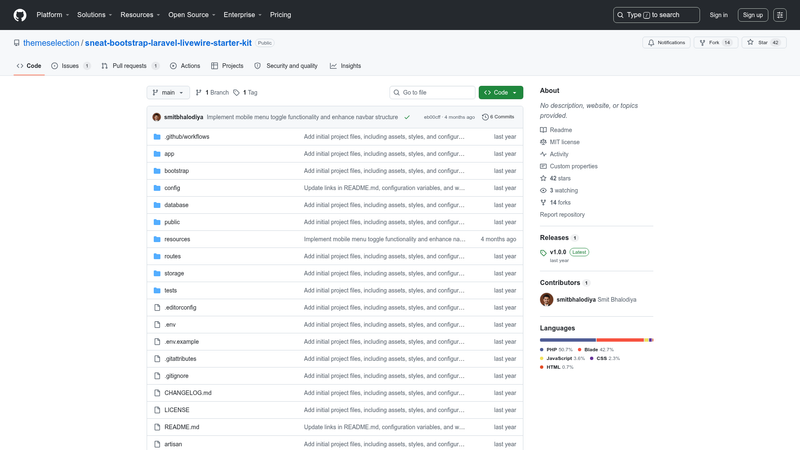Click the .editorconfig file icon
The height and width of the screenshot is (450, 800).
[x=157, y=308]
